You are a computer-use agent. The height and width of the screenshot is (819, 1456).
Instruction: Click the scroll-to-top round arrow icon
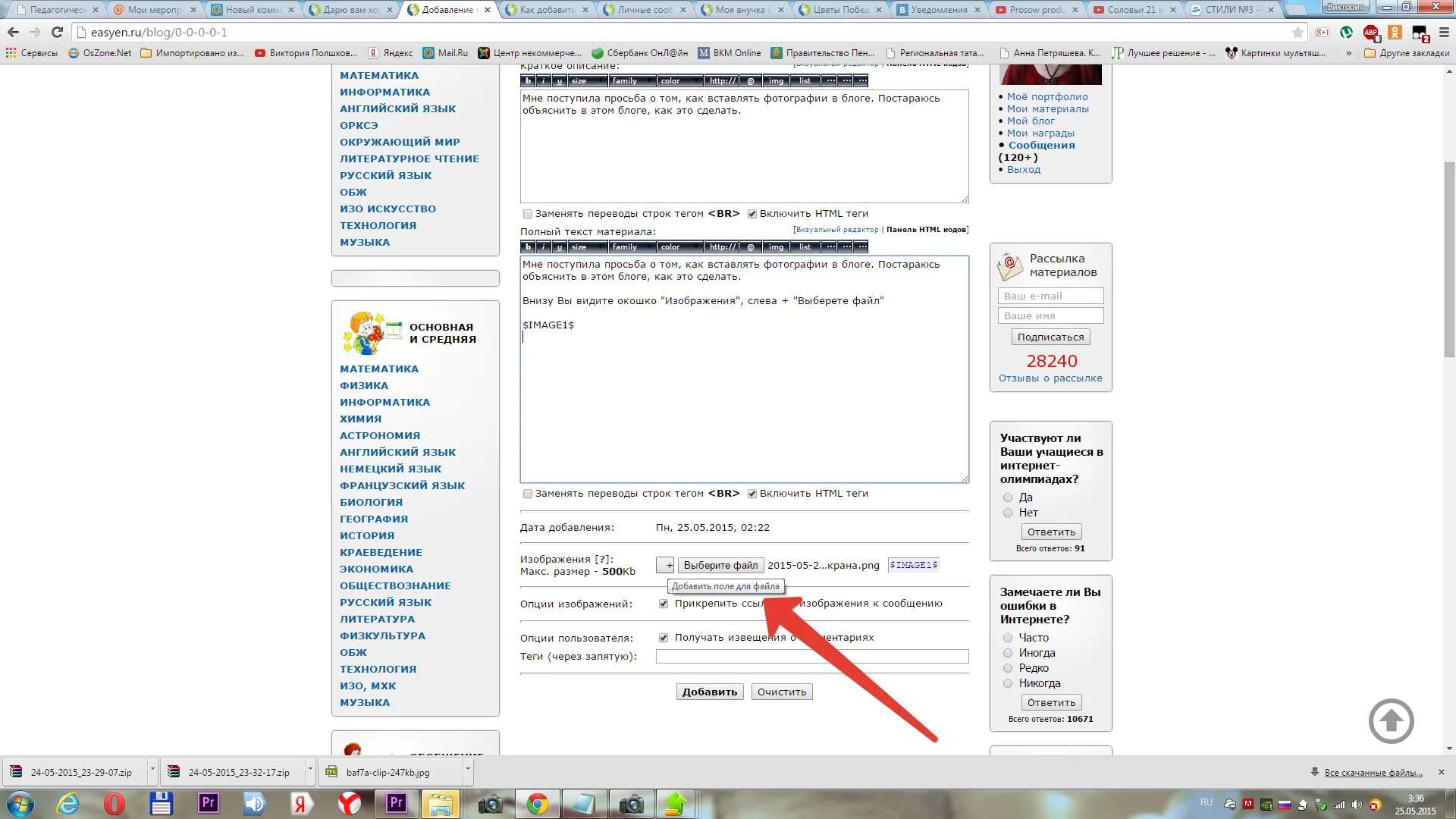coord(1391,721)
